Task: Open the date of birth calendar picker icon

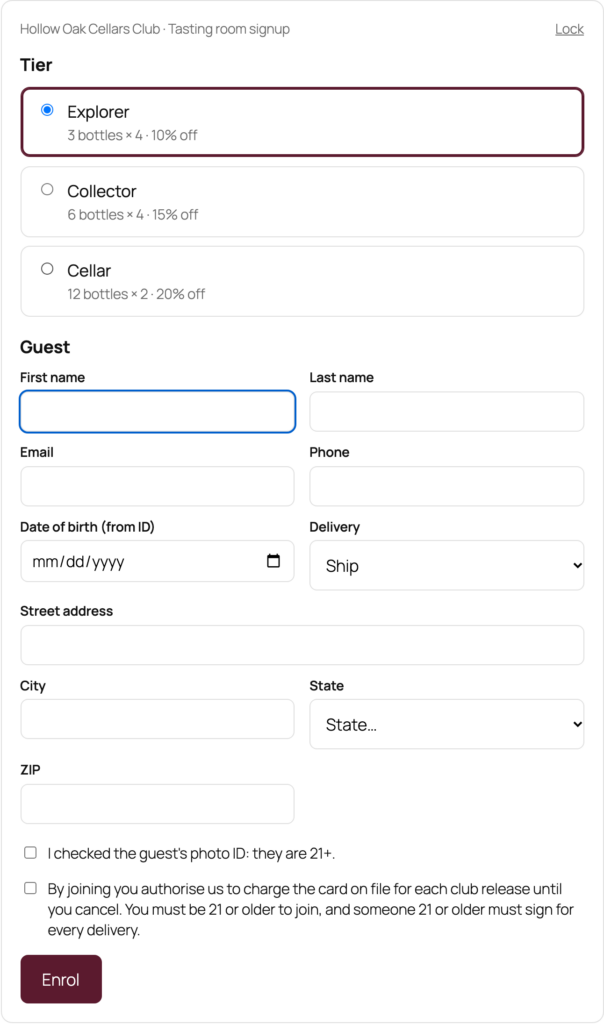Action: point(273,560)
